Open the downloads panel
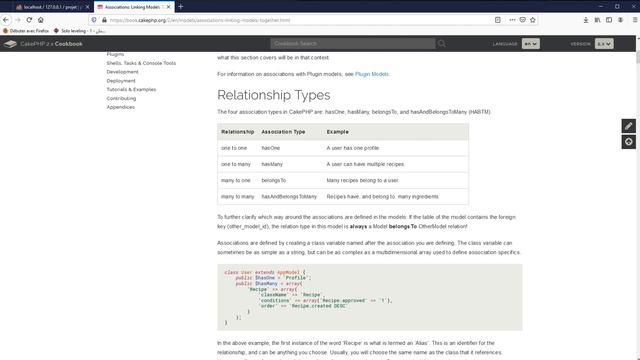This screenshot has height=360, width=640. [x=586, y=20]
